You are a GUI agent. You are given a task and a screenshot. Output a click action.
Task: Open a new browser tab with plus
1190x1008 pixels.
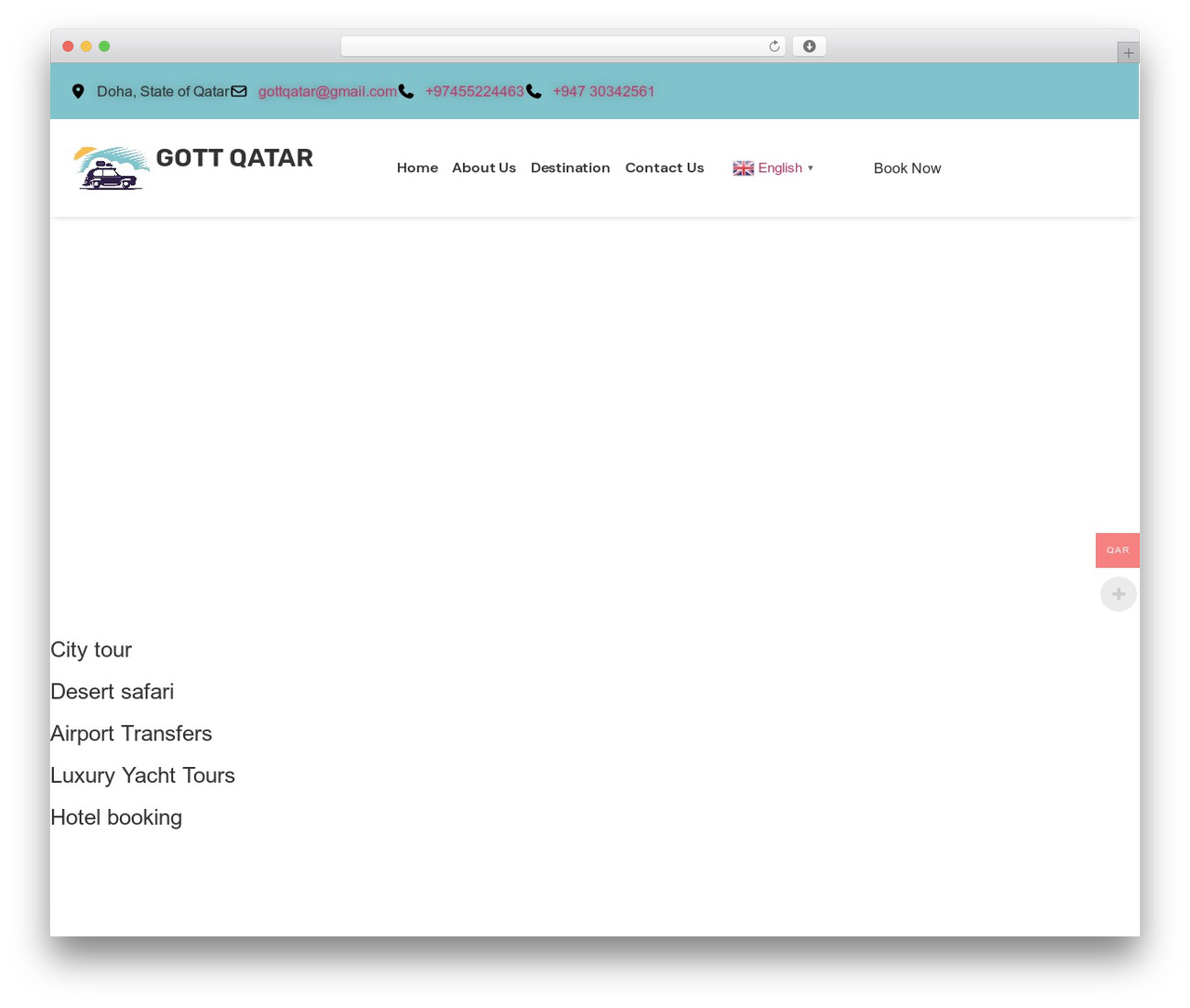[1128, 53]
